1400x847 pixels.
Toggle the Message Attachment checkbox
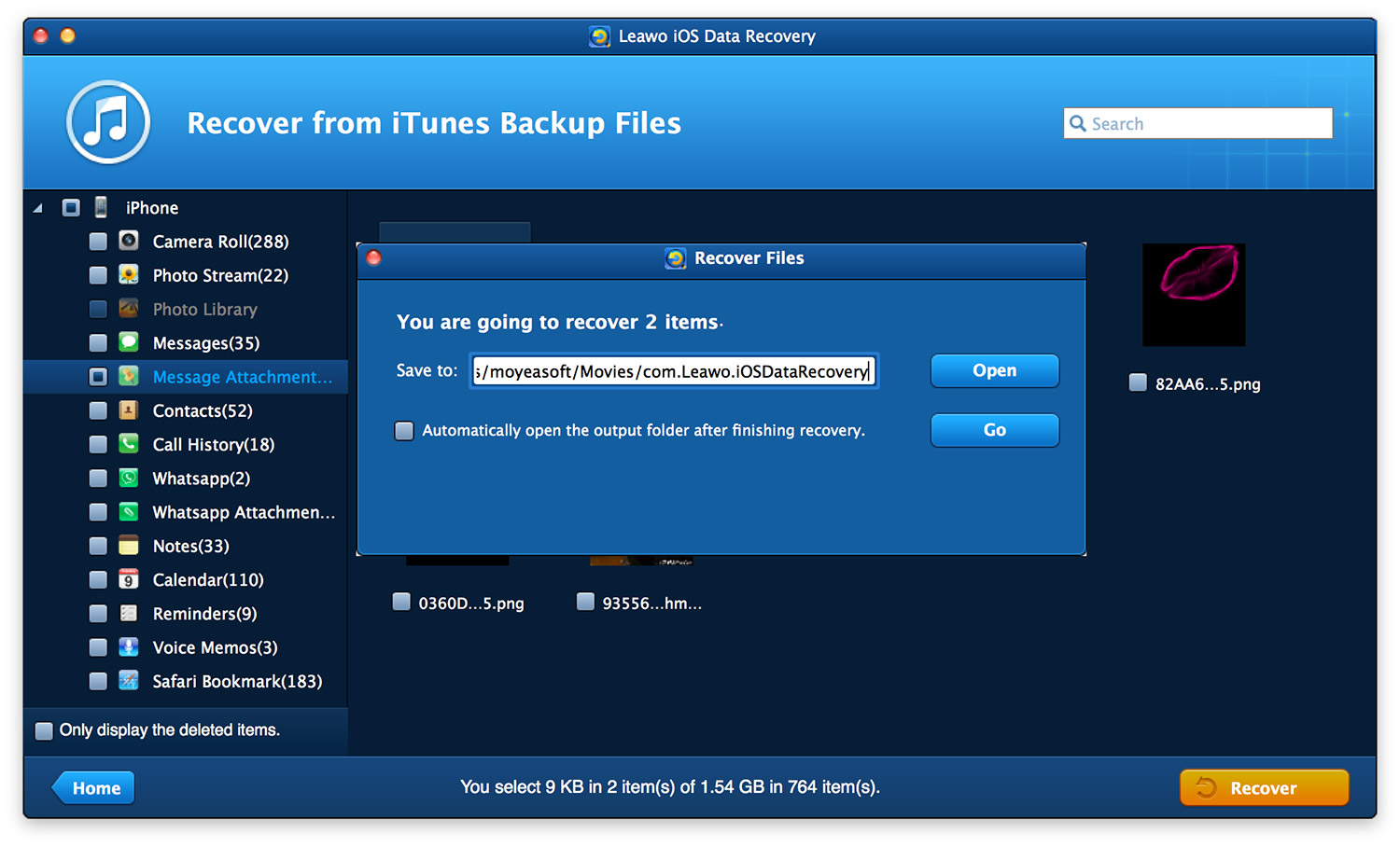(x=98, y=376)
